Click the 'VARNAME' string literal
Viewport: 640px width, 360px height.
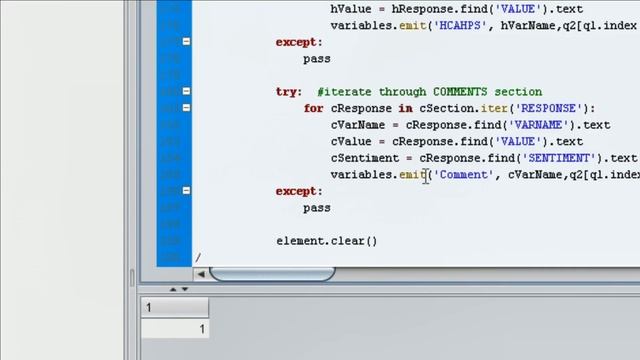[x=538, y=125]
